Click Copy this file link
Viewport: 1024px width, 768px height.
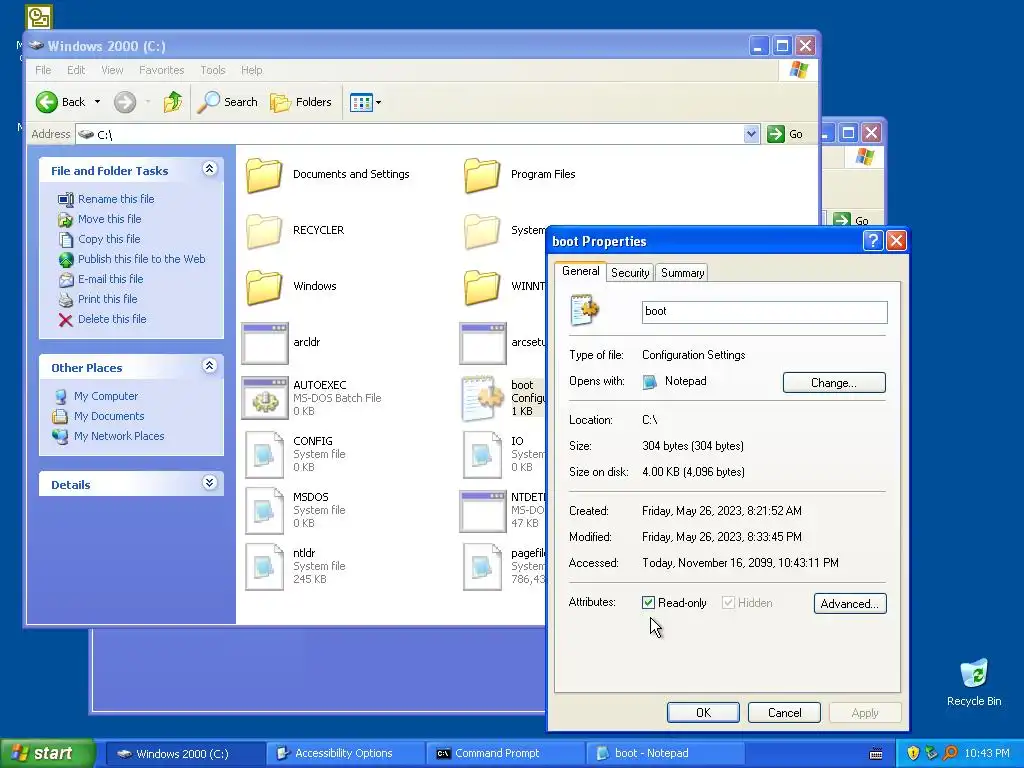pos(109,239)
